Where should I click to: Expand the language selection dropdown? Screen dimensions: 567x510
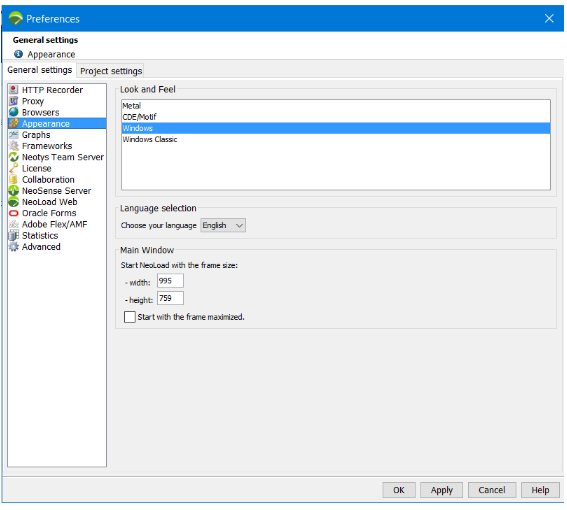(223, 225)
